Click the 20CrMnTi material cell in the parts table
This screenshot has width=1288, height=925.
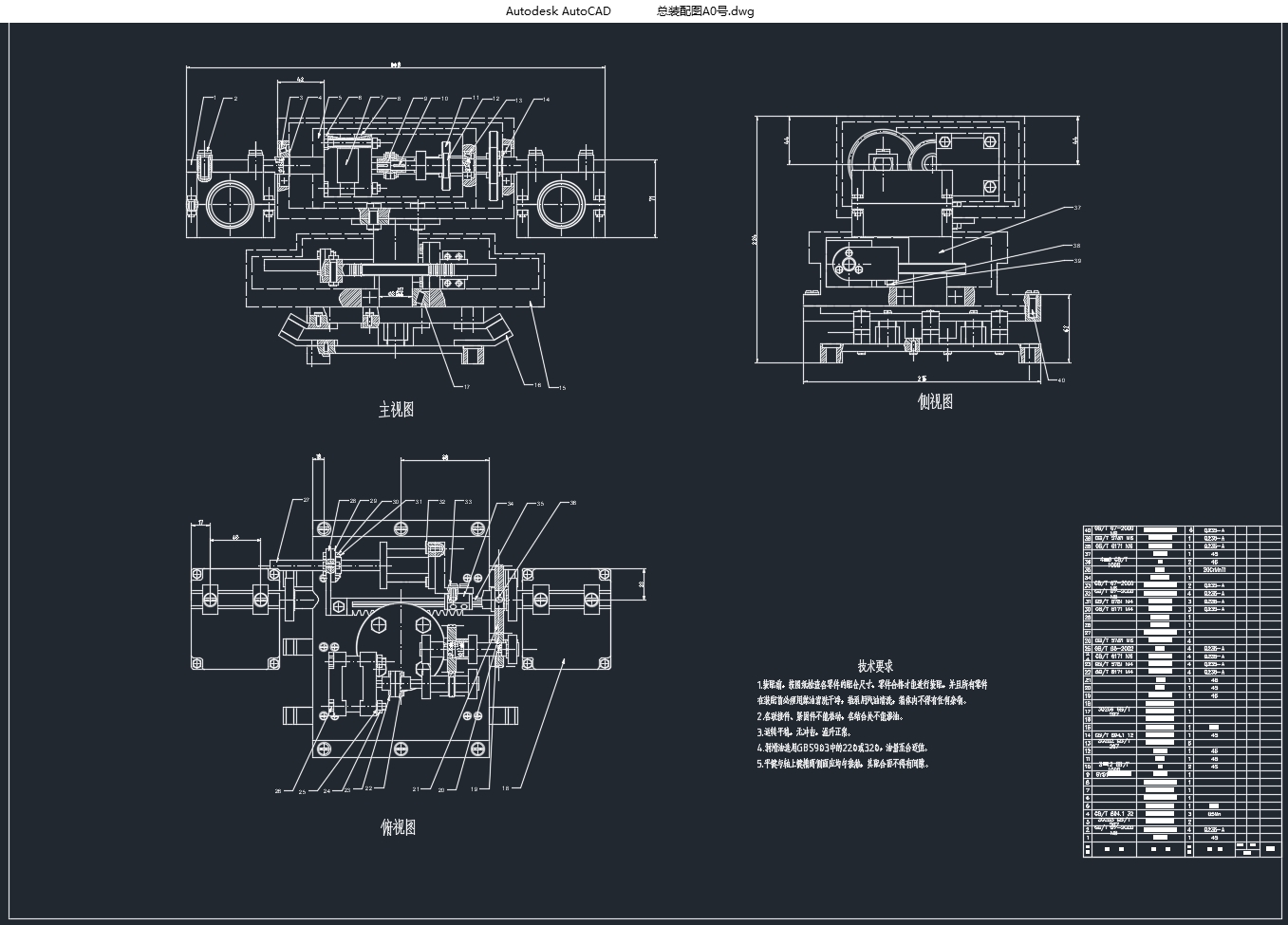[1214, 569]
